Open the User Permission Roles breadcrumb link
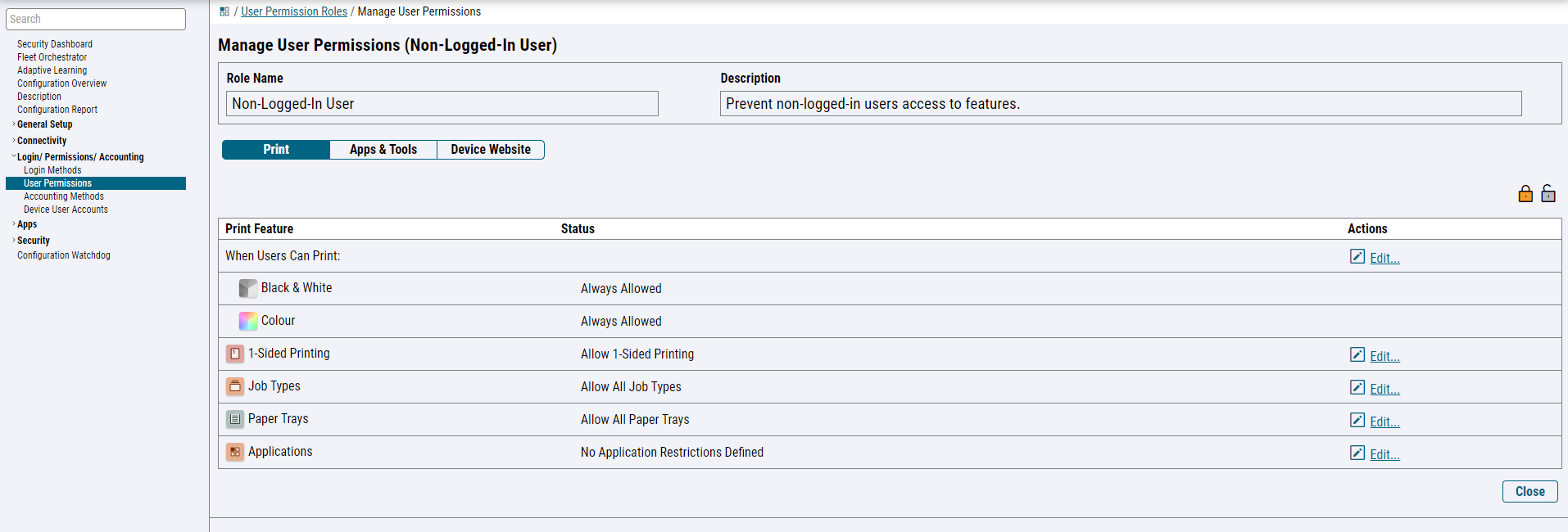 point(294,11)
